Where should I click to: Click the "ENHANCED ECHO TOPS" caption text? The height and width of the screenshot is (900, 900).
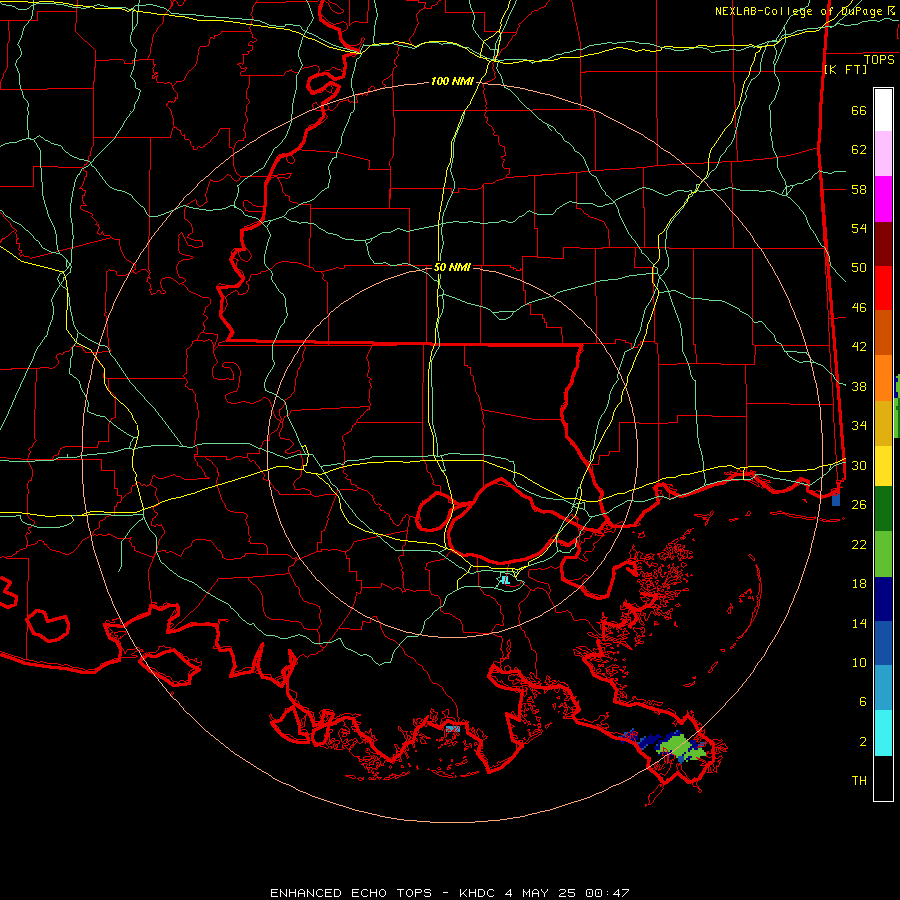tap(351, 893)
